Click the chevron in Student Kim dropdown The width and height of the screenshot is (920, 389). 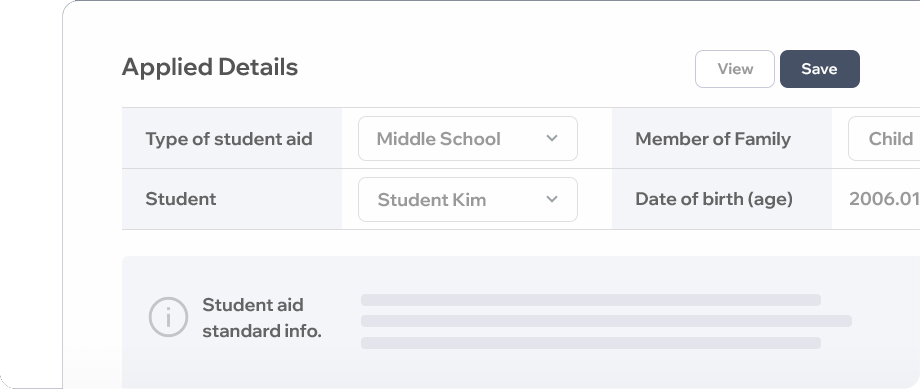[552, 199]
